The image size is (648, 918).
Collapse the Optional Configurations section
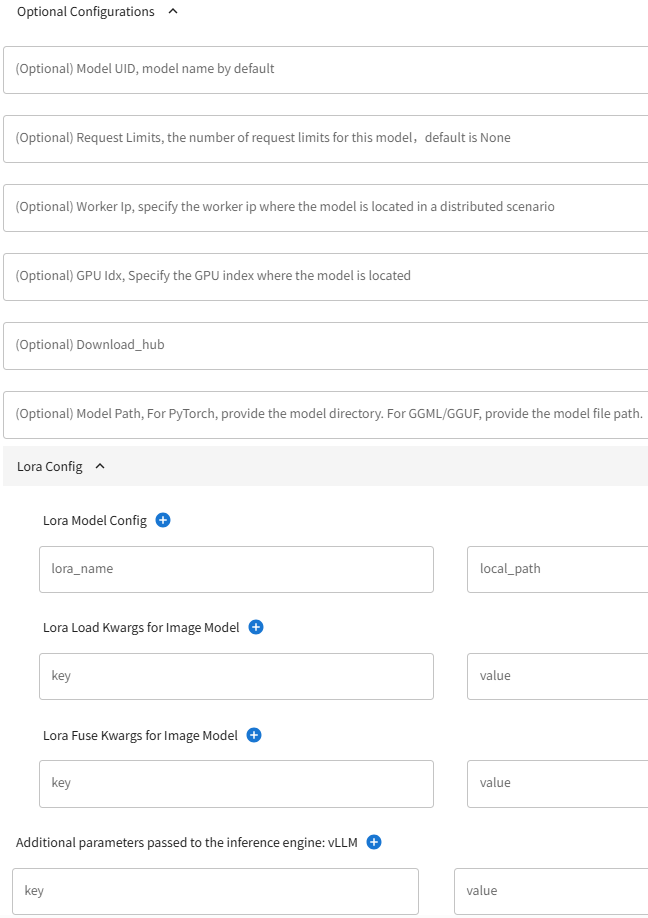[x=173, y=11]
